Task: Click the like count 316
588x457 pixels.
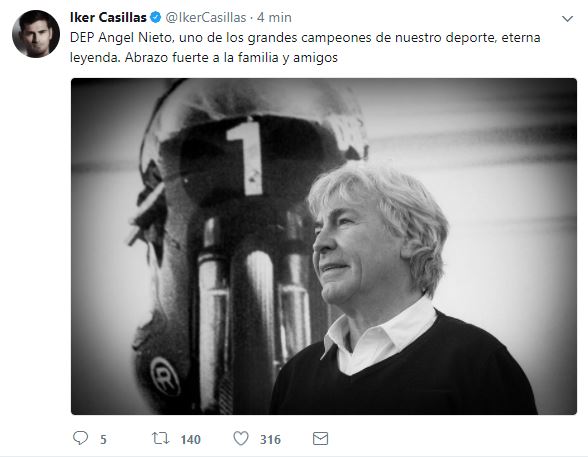Action: pyautogui.click(x=270, y=439)
